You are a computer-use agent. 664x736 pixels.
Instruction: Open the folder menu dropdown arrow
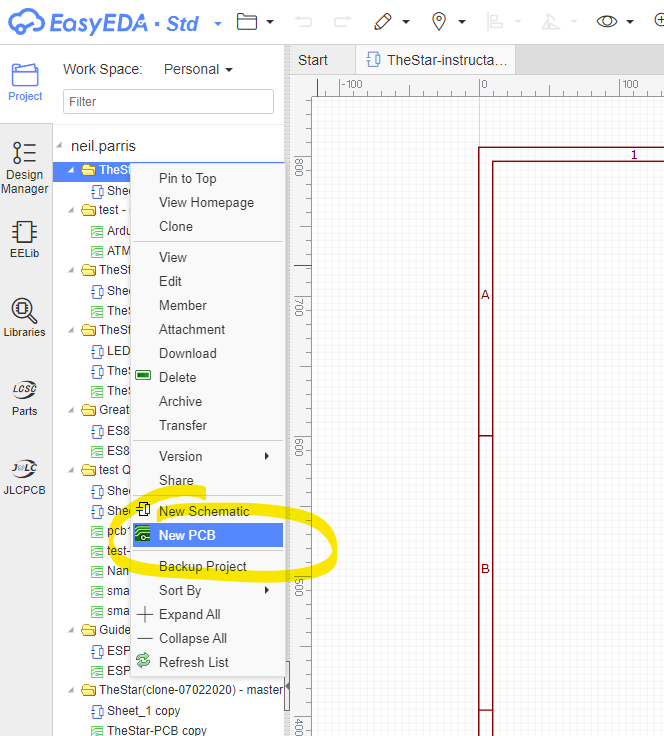[x=270, y=22]
